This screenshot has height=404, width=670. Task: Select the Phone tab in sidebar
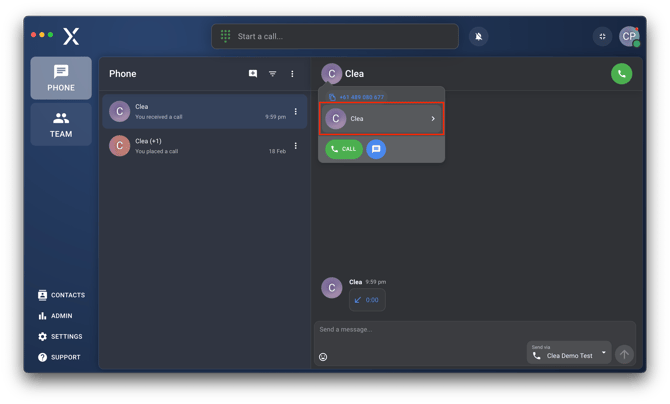[61, 79]
